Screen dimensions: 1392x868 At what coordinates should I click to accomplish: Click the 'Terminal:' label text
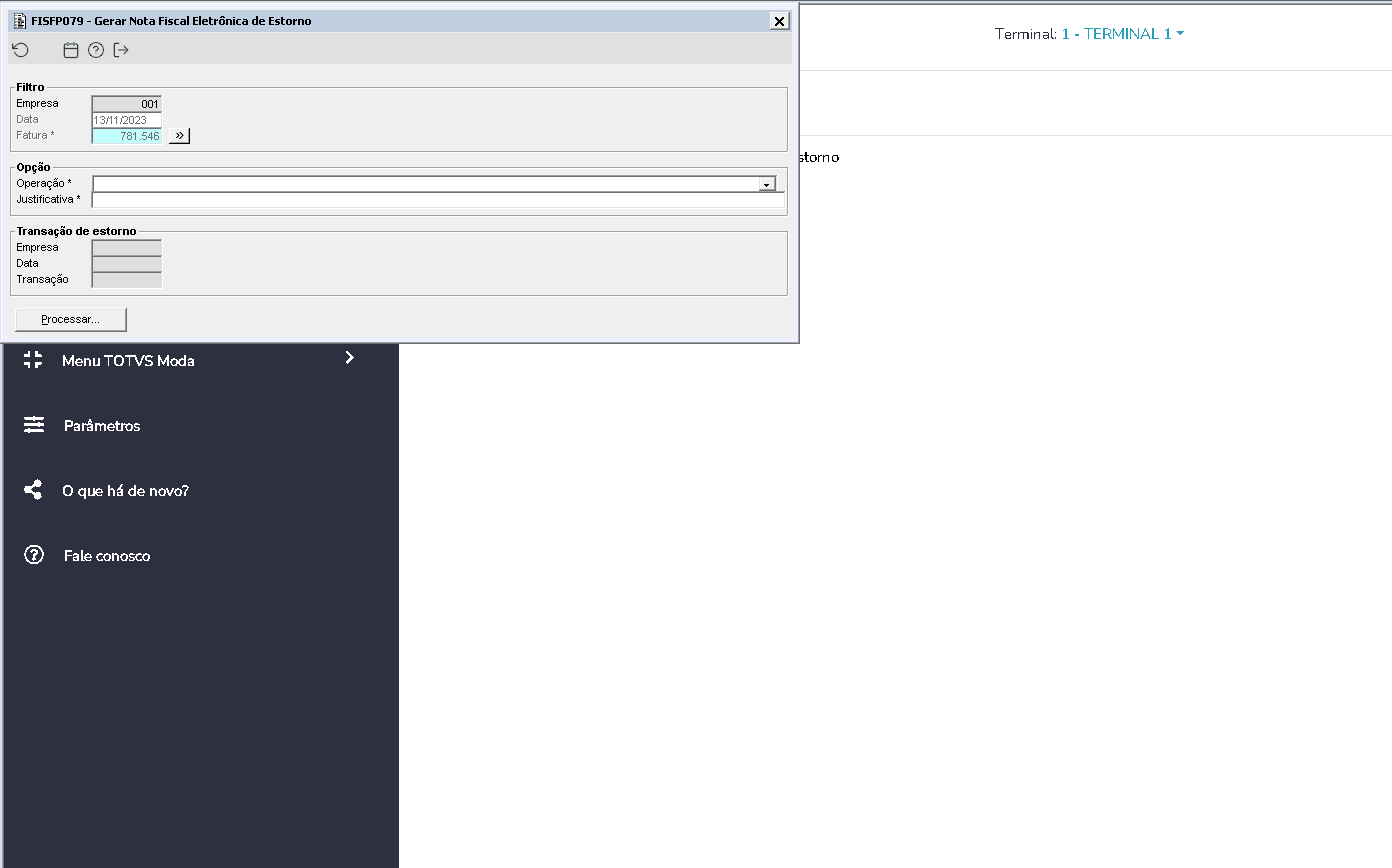pyautogui.click(x=1026, y=34)
